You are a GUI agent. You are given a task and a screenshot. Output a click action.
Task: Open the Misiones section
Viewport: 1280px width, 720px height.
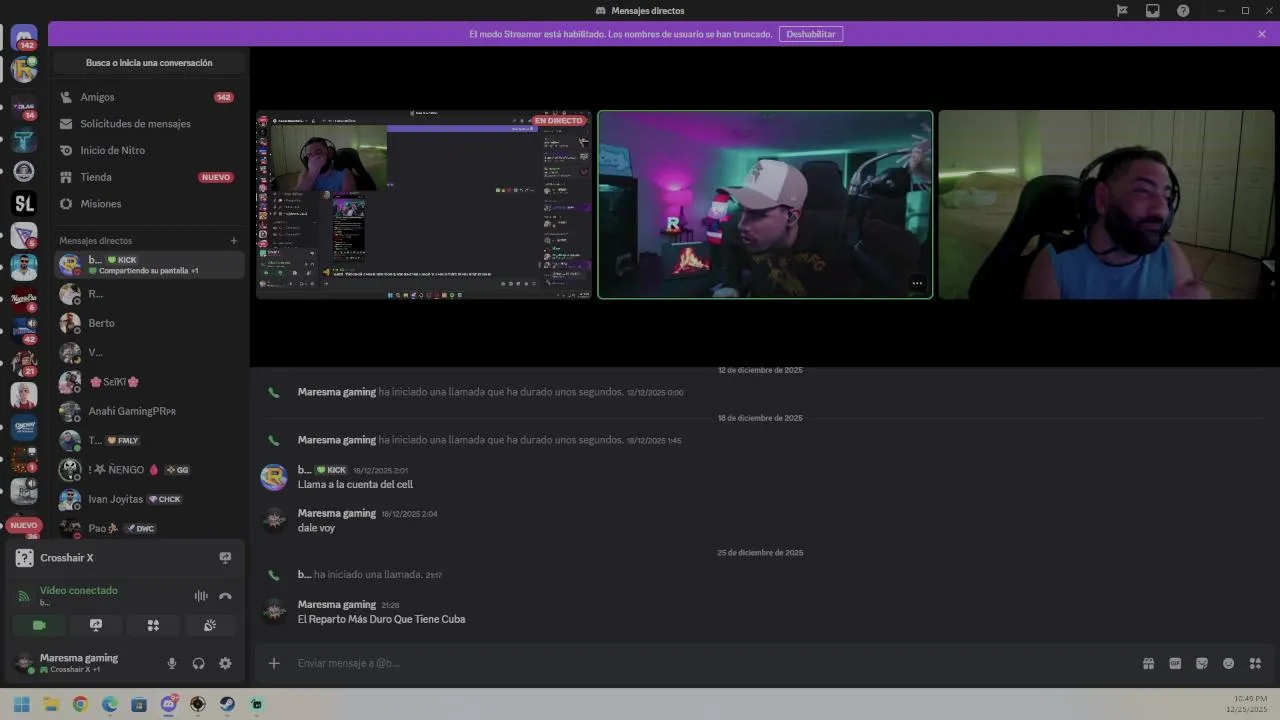click(x=149, y=204)
